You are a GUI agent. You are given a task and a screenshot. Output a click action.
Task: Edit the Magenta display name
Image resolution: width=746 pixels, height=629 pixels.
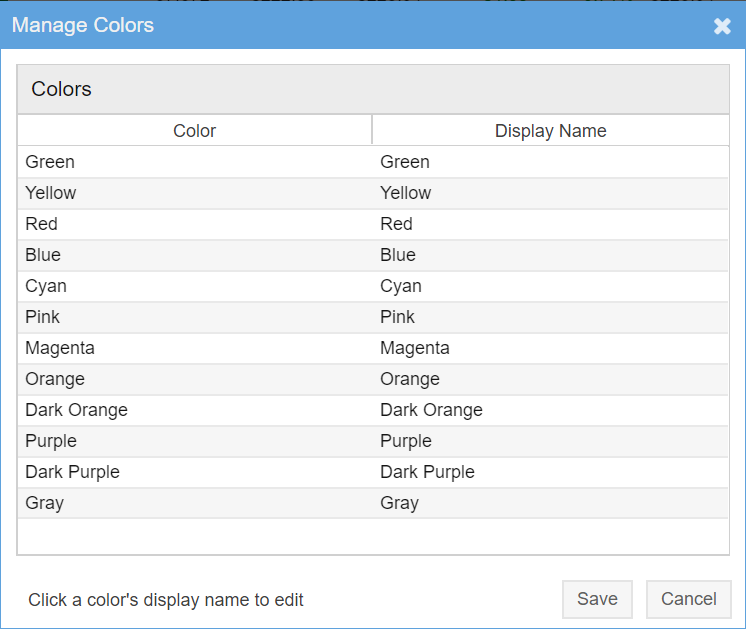(x=550, y=348)
